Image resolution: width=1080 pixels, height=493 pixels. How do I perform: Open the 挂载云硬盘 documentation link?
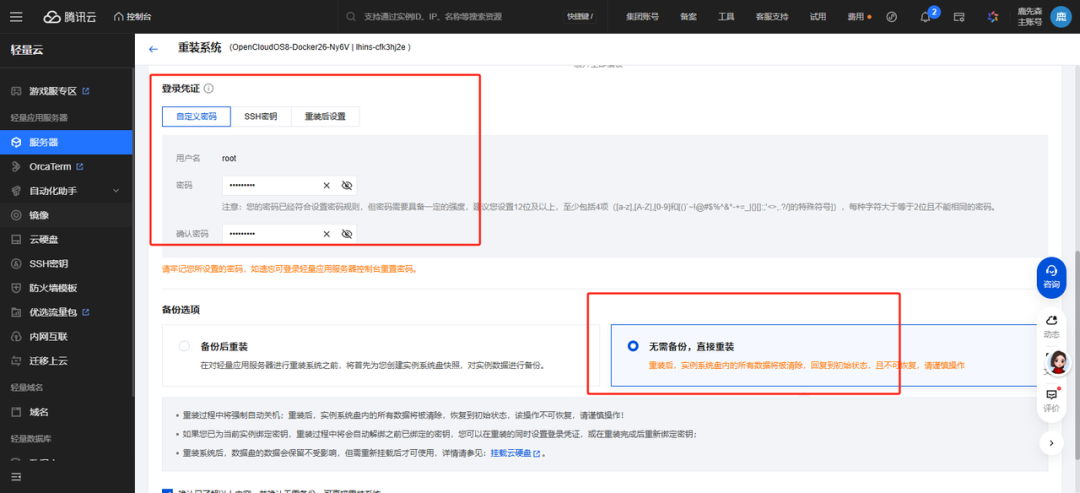pos(515,453)
